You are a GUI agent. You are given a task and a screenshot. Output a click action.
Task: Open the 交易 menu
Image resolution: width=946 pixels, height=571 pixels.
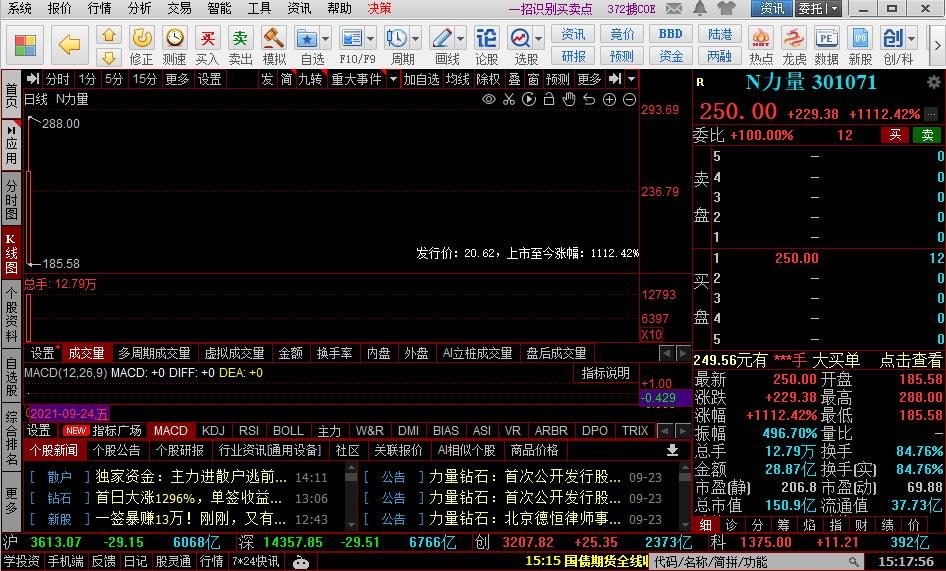[x=179, y=8]
